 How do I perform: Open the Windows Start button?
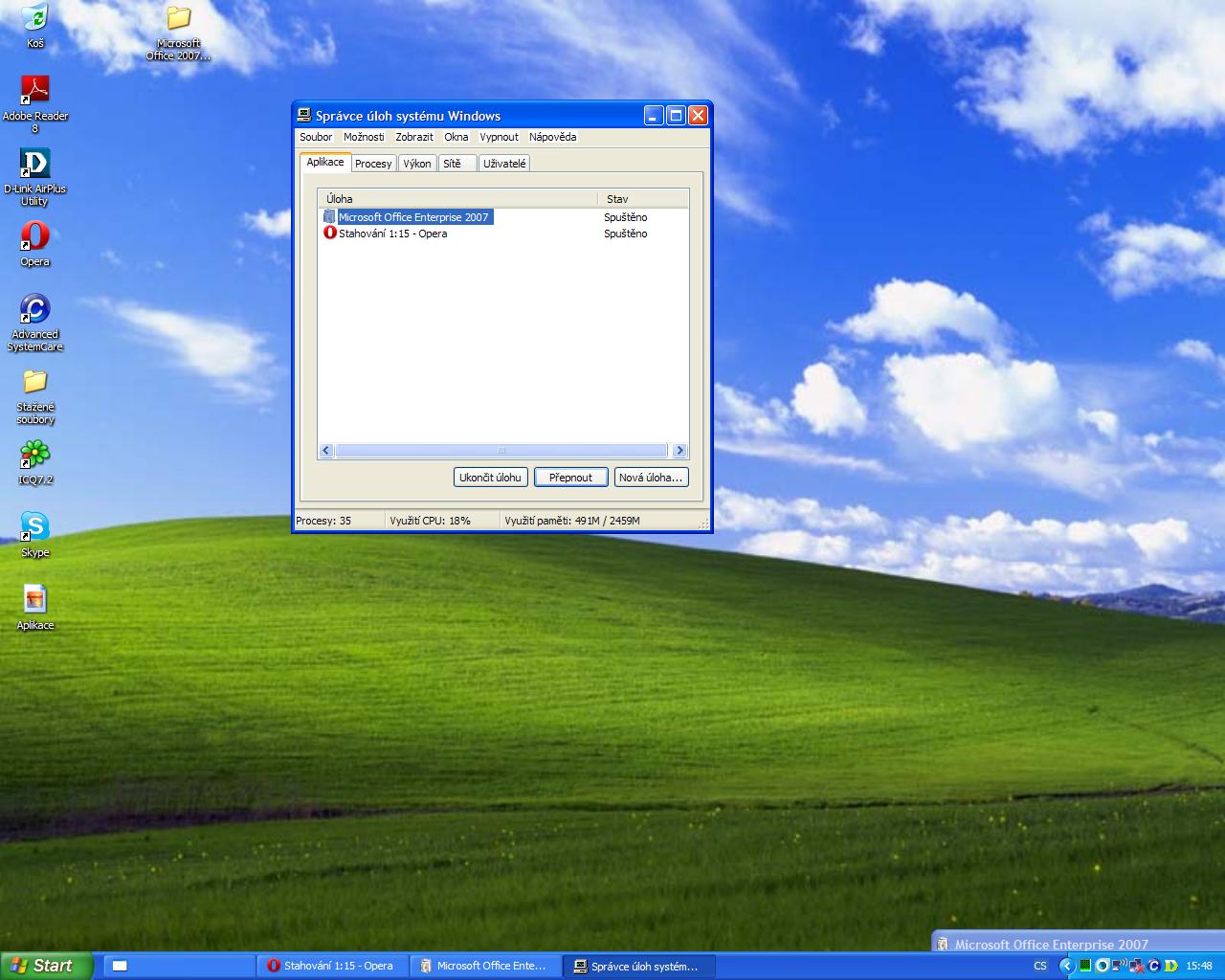(46, 966)
